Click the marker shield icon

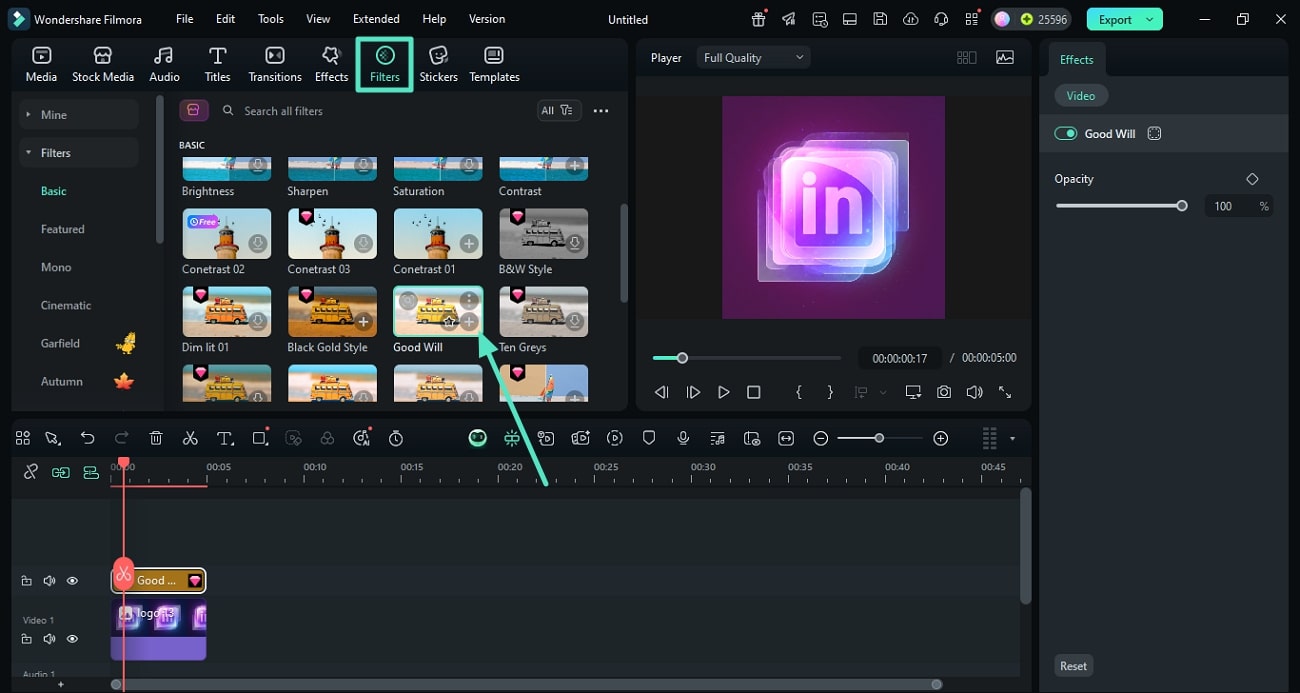click(649, 438)
